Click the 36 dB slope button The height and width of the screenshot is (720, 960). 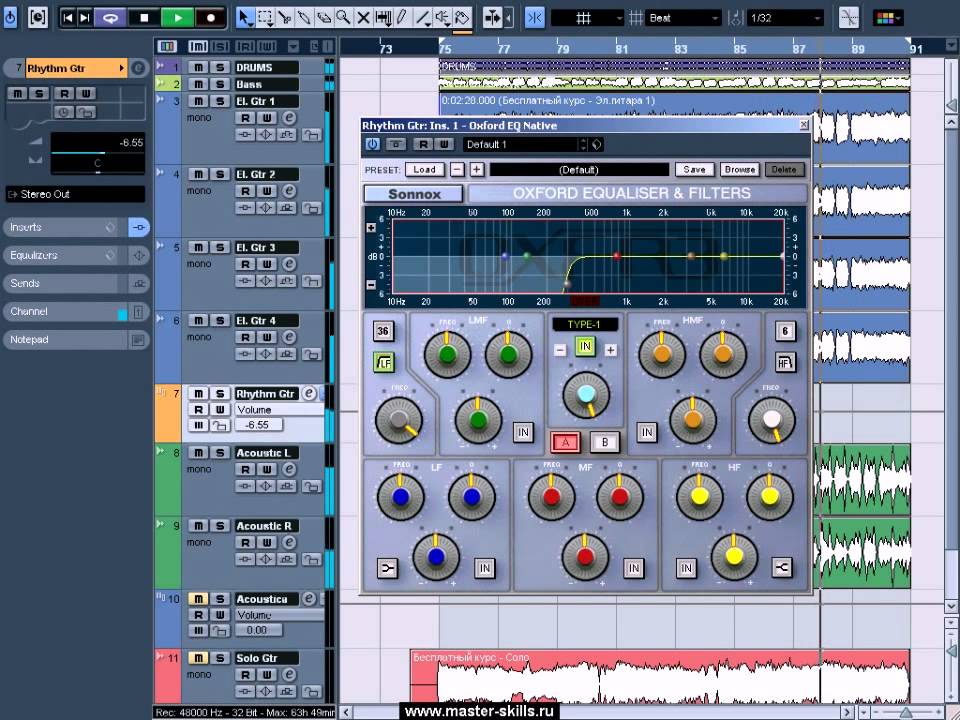coord(383,331)
